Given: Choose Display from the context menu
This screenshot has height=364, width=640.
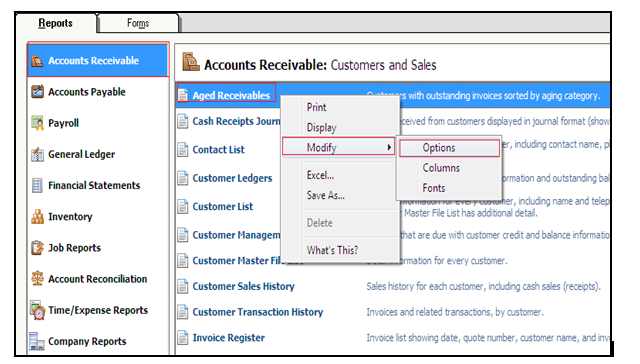Looking at the screenshot, I should point(321,127).
